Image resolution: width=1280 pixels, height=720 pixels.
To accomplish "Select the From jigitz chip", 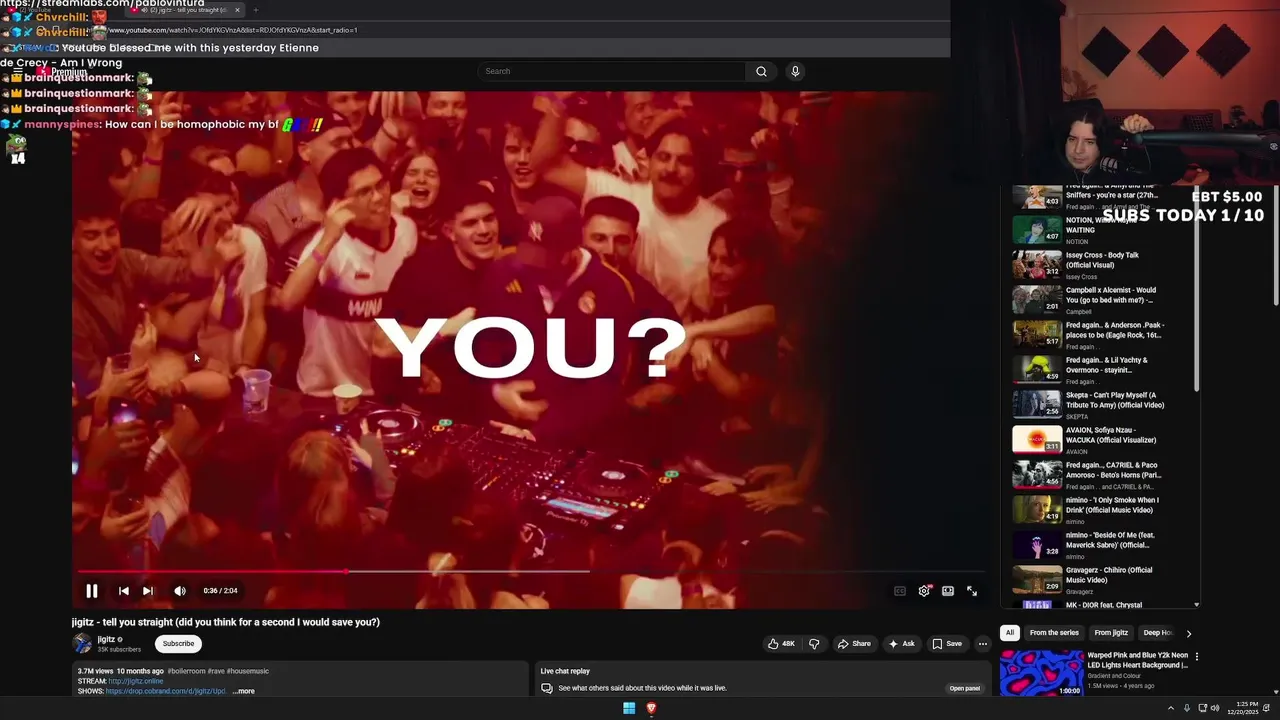I will click(x=1111, y=633).
